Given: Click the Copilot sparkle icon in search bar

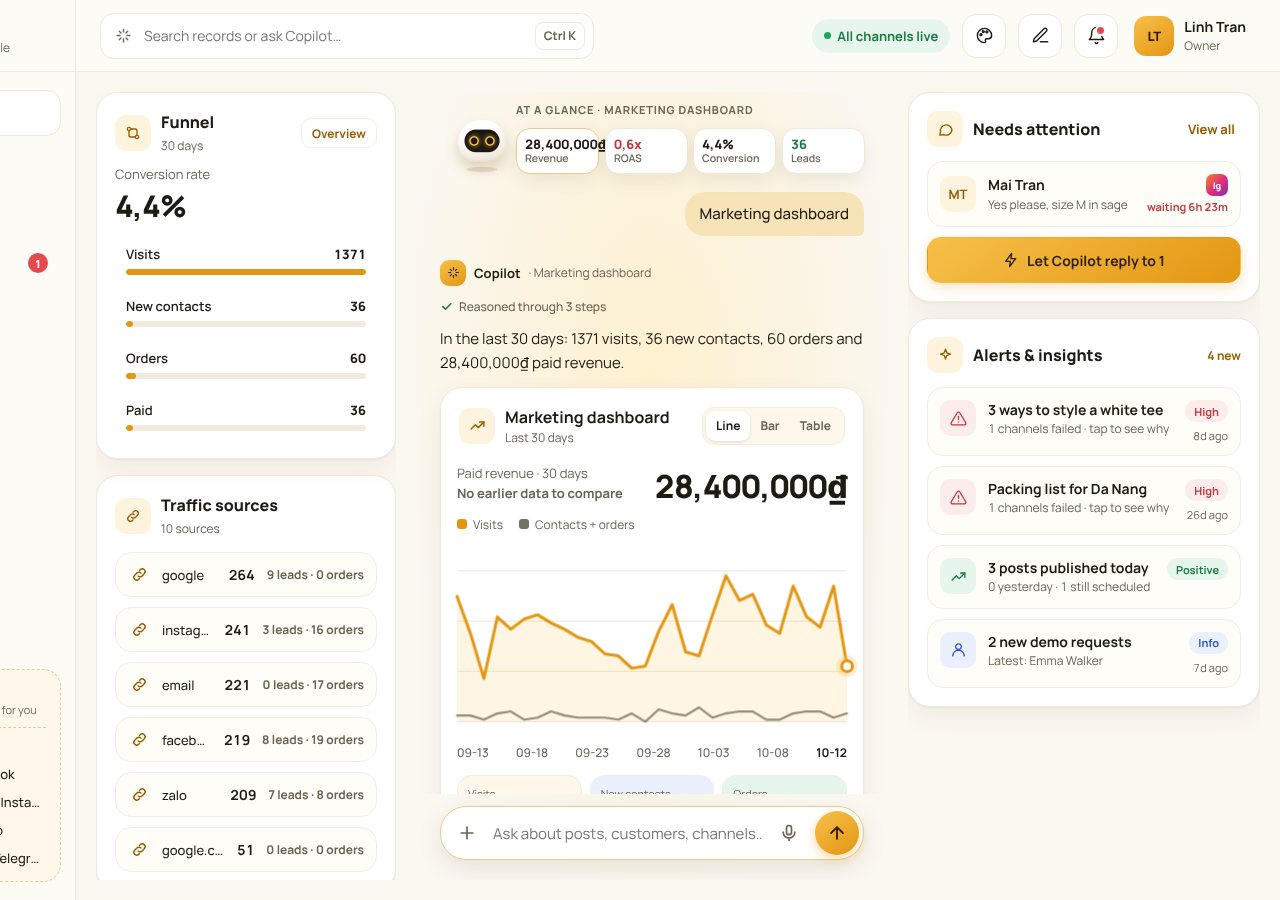Looking at the screenshot, I should click(x=124, y=36).
